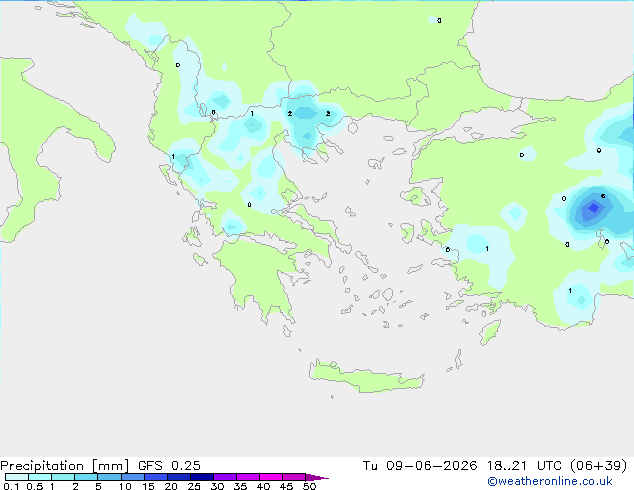This screenshot has height=490, width=634.
Task: Click legend scale label "0.1"
Action: pos(11,486)
